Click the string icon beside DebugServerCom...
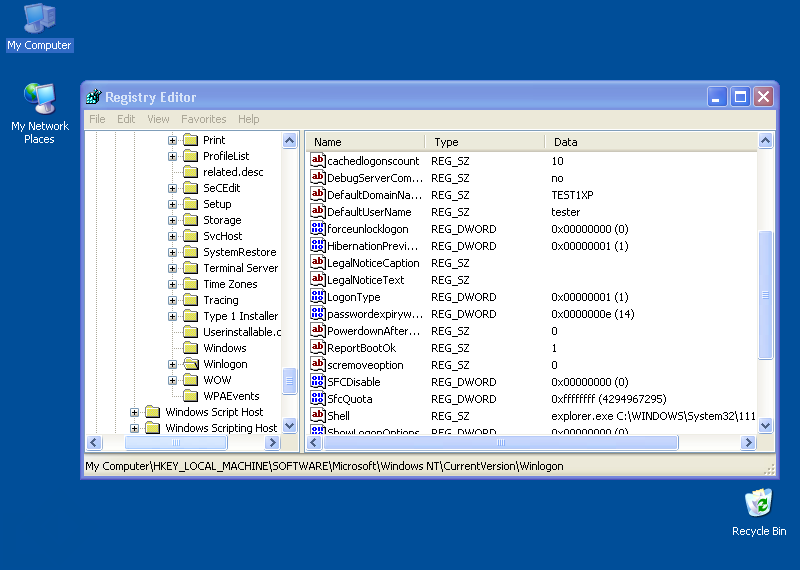Image resolution: width=800 pixels, height=570 pixels. click(317, 178)
